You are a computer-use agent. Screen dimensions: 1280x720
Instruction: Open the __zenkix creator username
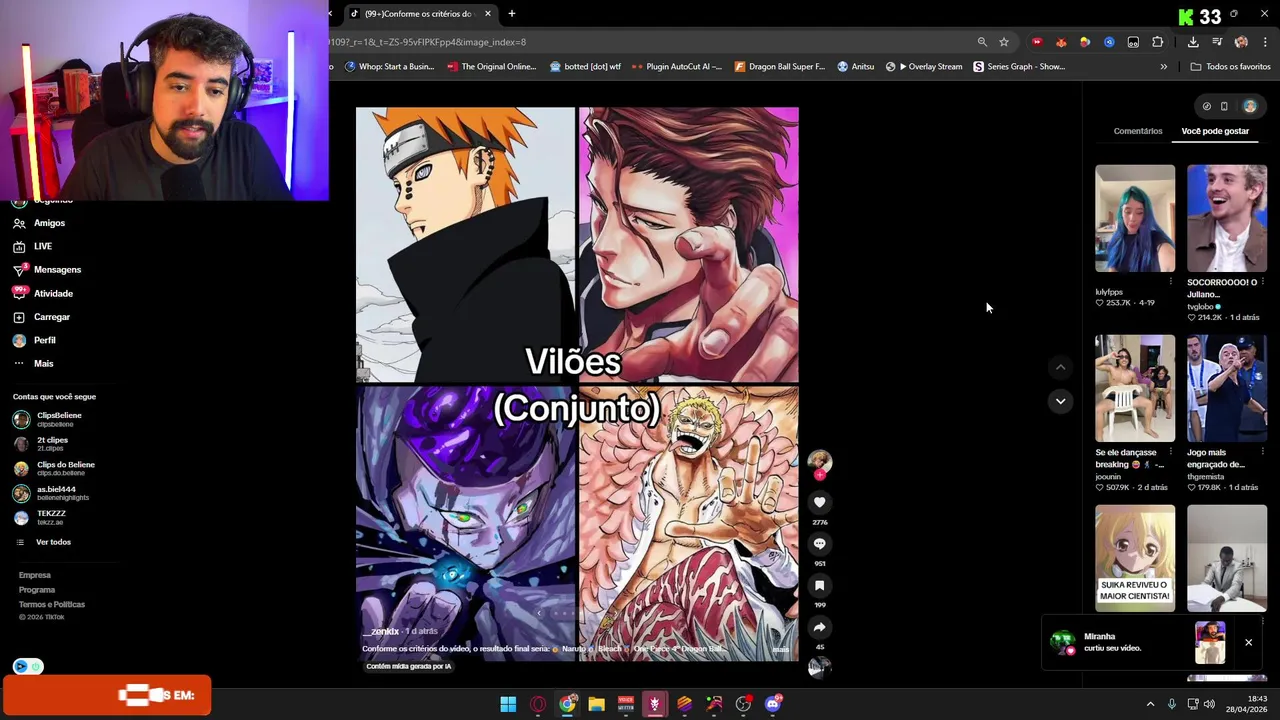coord(381,632)
